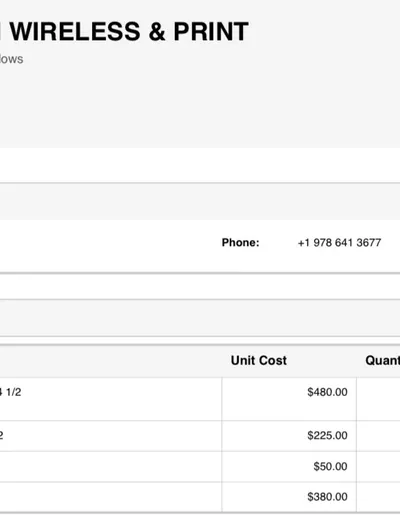Click the quantity cell beside $50.00
The height and width of the screenshot is (520, 400).
(378, 467)
